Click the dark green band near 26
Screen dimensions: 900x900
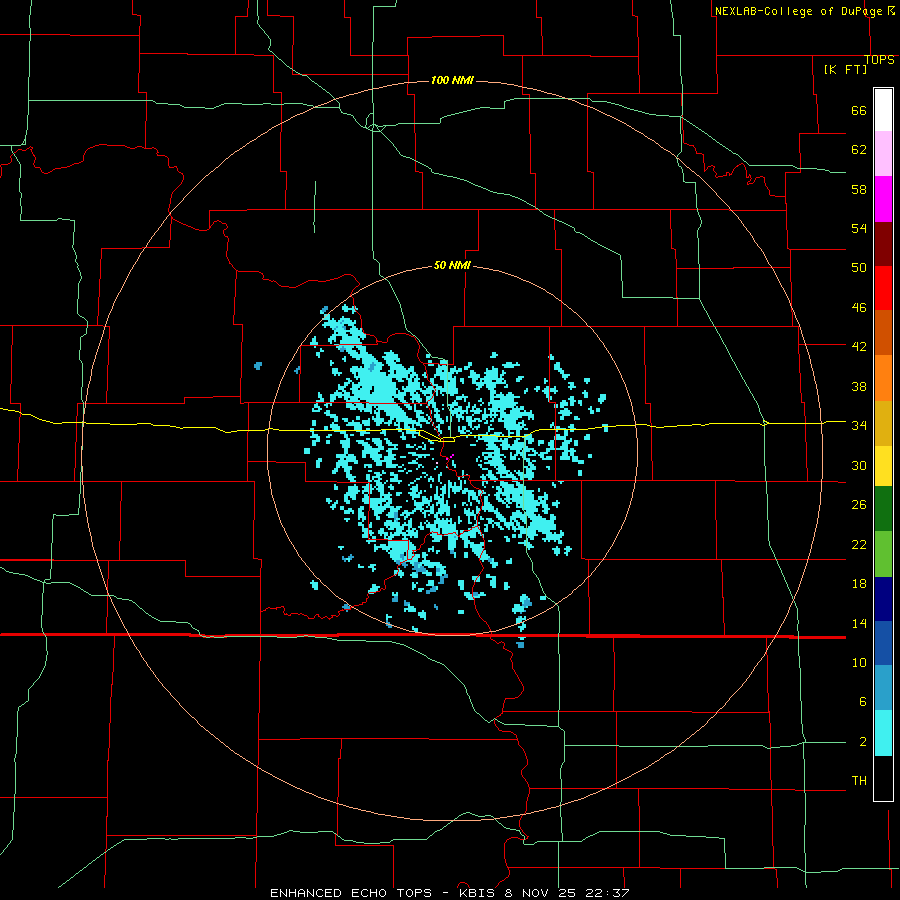pyautogui.click(x=883, y=509)
